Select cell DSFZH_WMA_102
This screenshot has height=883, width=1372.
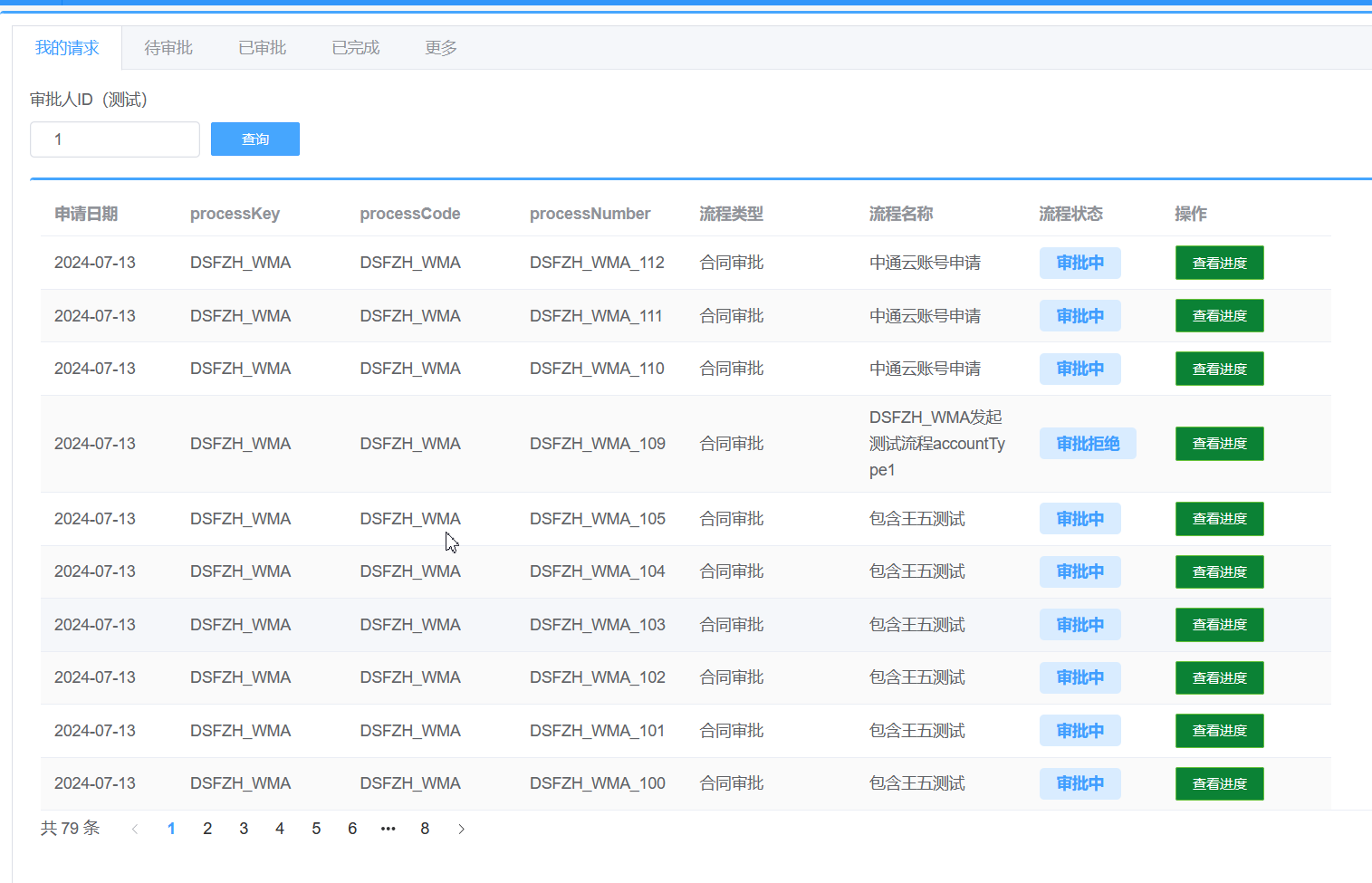tap(598, 677)
